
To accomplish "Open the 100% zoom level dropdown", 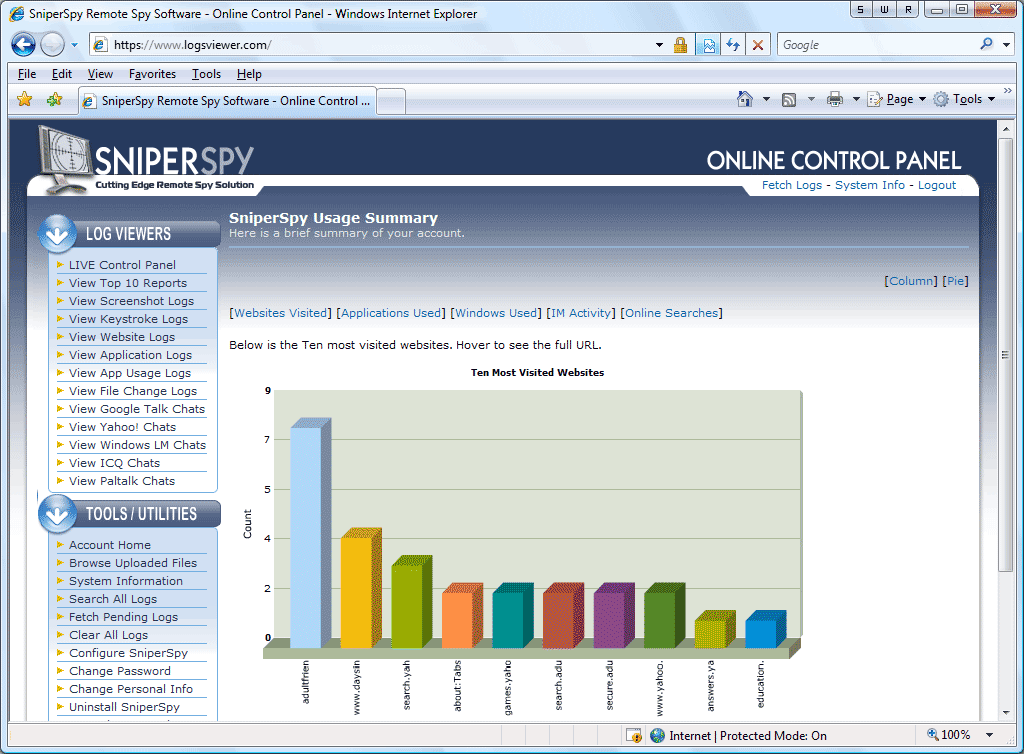I will [x=989, y=735].
